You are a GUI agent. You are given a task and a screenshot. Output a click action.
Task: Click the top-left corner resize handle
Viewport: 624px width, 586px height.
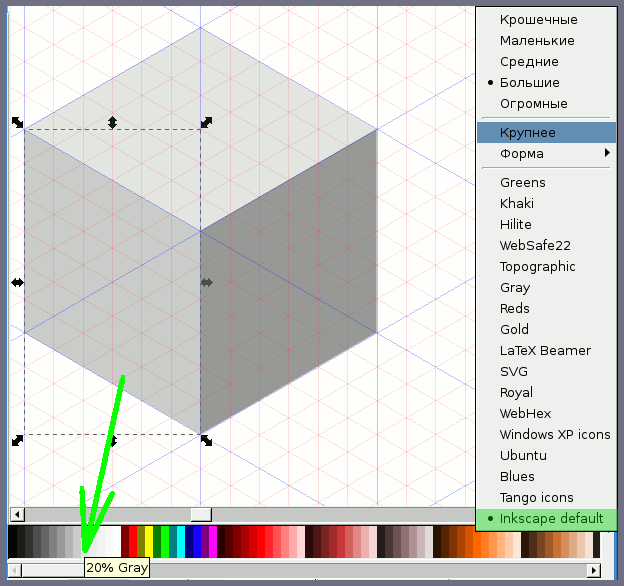(17, 122)
